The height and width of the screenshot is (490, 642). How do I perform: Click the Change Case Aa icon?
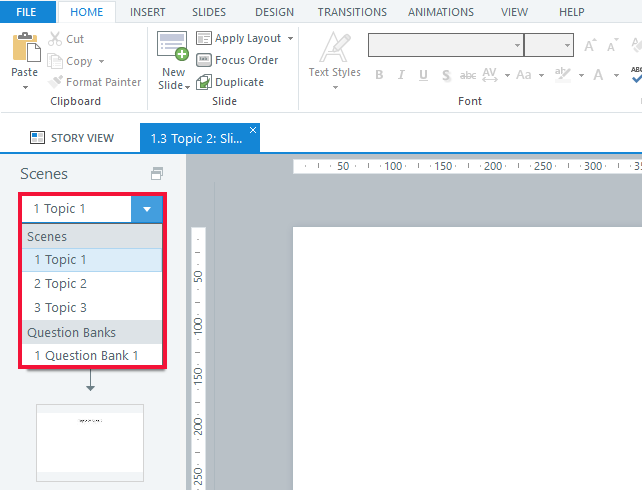point(524,75)
